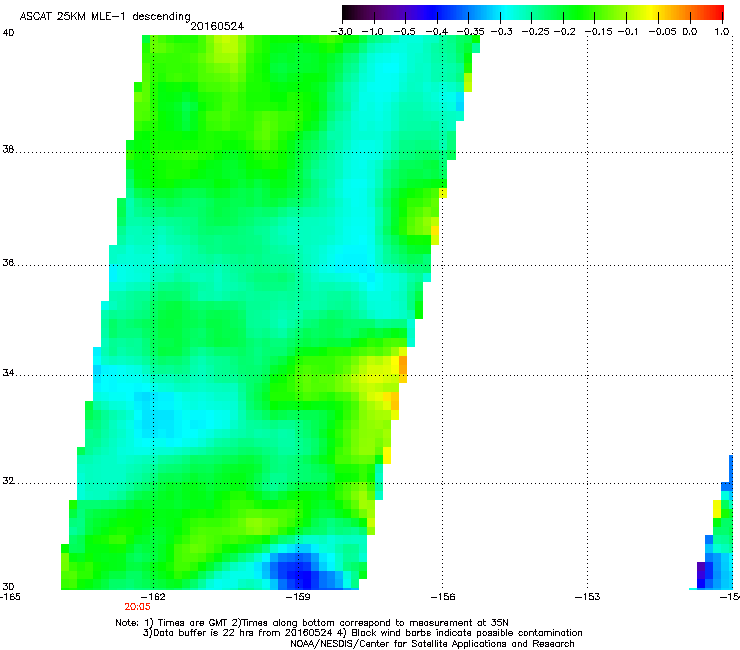Click the 1.0 color scale label
The image size is (740, 650).
coord(722,32)
